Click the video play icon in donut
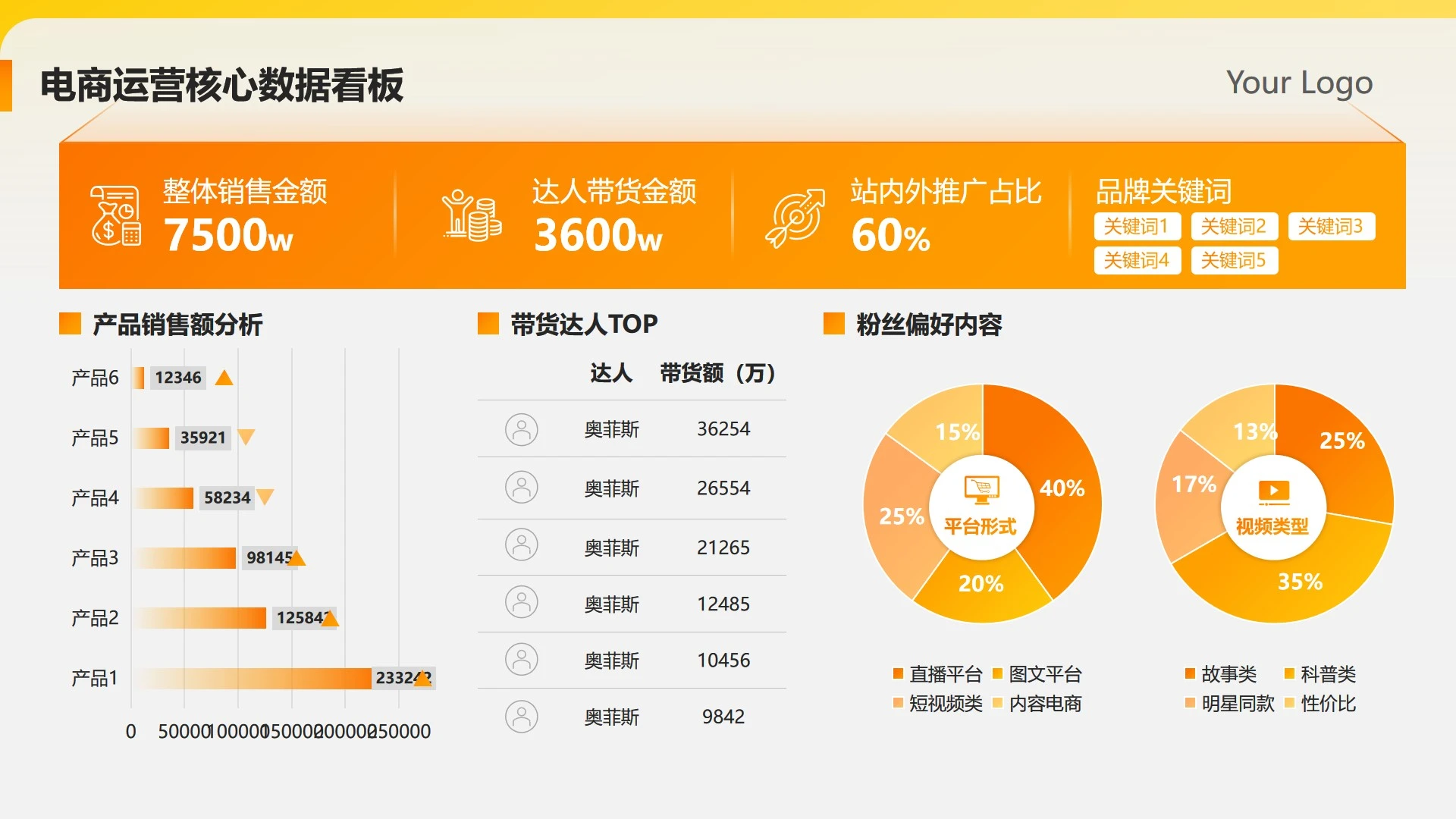This screenshot has height=819, width=1456. 1273,491
